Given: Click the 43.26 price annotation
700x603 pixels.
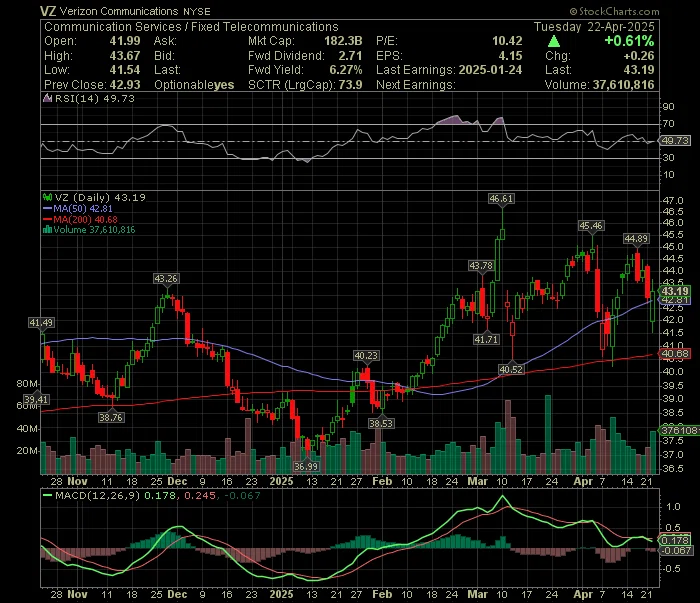Looking at the screenshot, I should pyautogui.click(x=166, y=279).
